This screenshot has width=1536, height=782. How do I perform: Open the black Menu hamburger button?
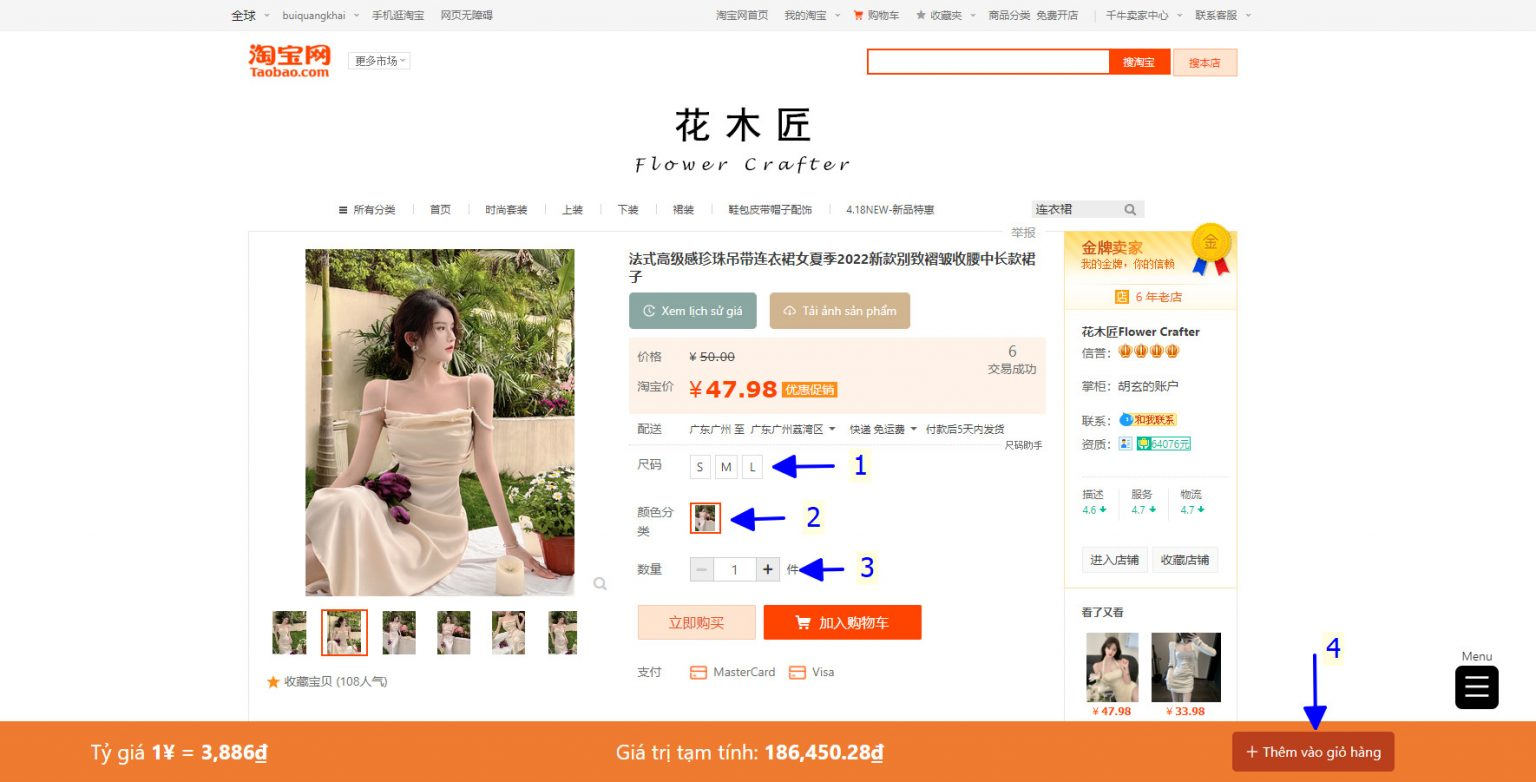tap(1476, 688)
